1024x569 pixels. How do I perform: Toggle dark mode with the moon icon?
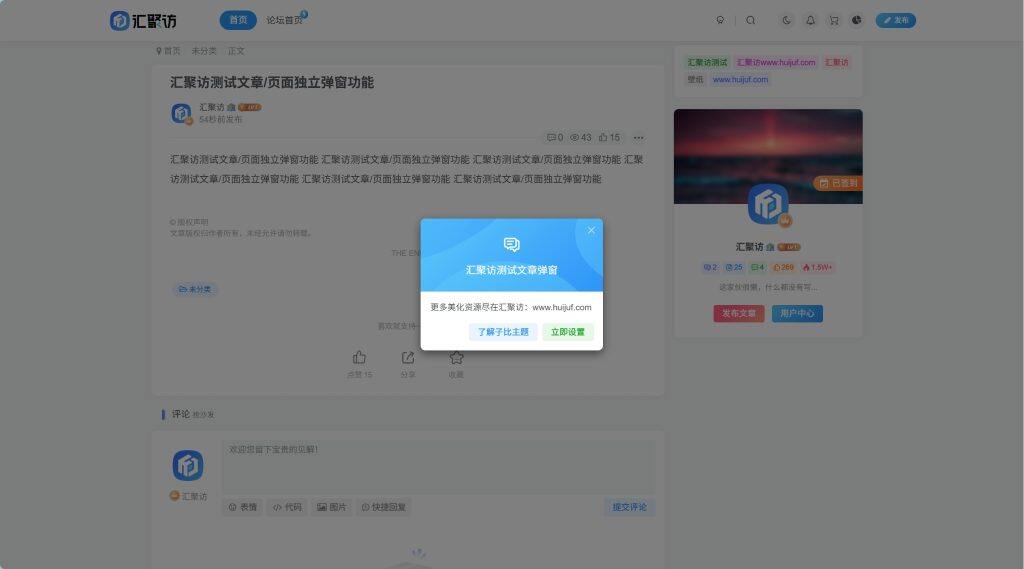[786, 20]
